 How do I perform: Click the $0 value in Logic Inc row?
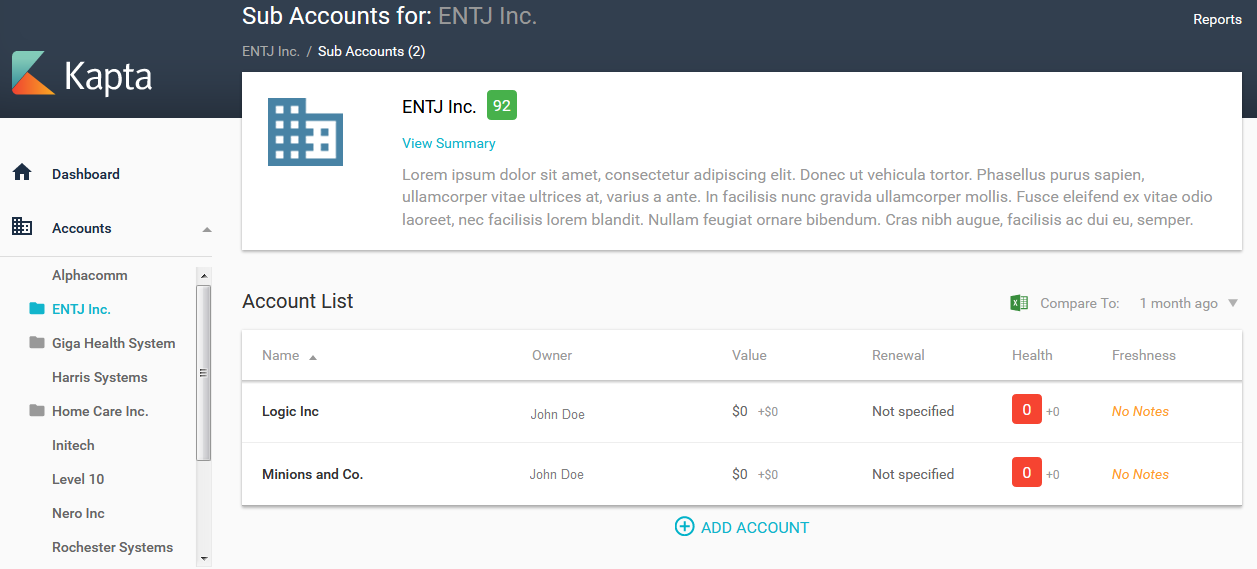(x=740, y=411)
